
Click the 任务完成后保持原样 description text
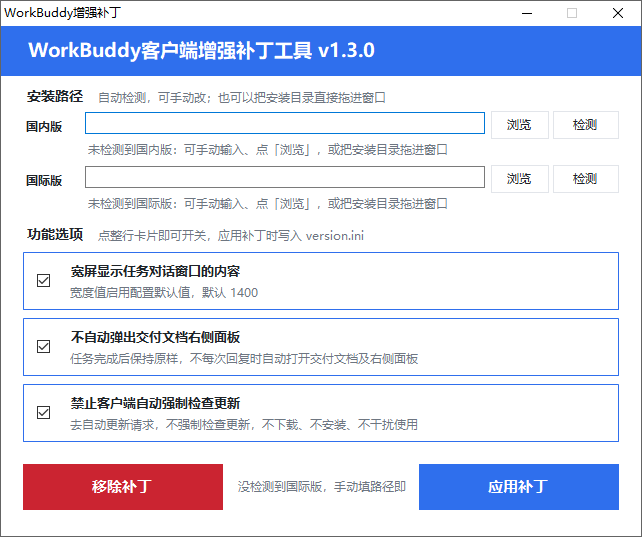click(x=244, y=359)
